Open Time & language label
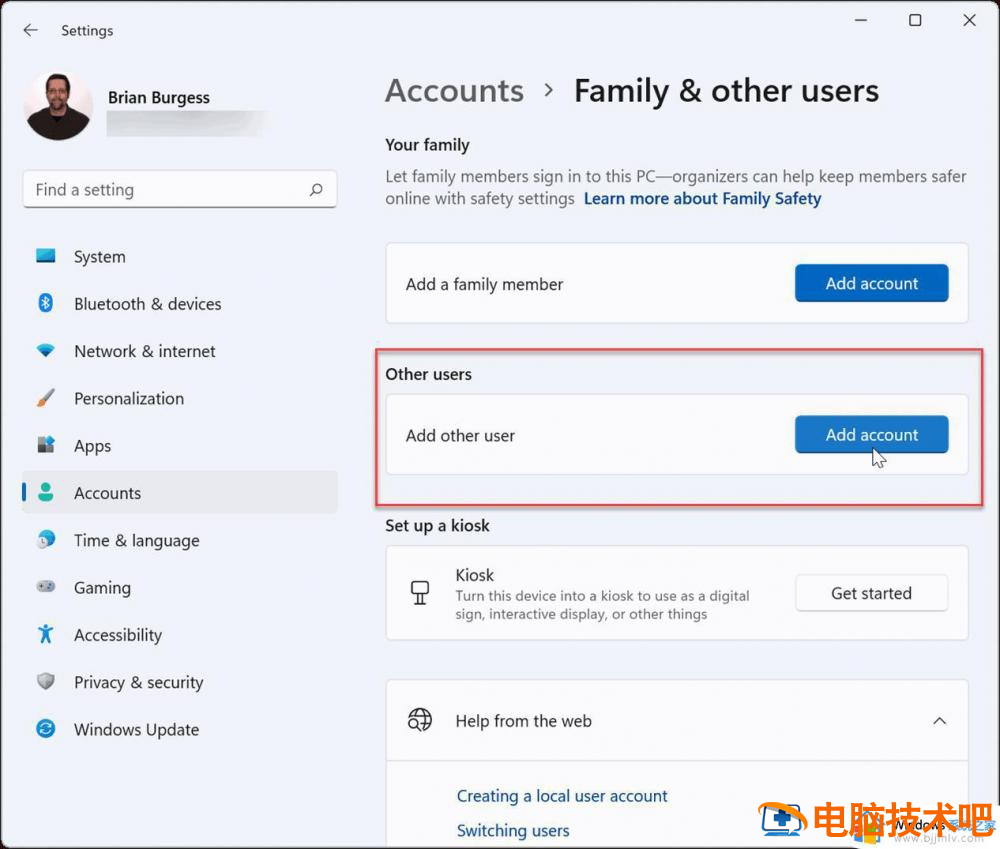Image resolution: width=1000 pixels, height=849 pixels. point(136,540)
